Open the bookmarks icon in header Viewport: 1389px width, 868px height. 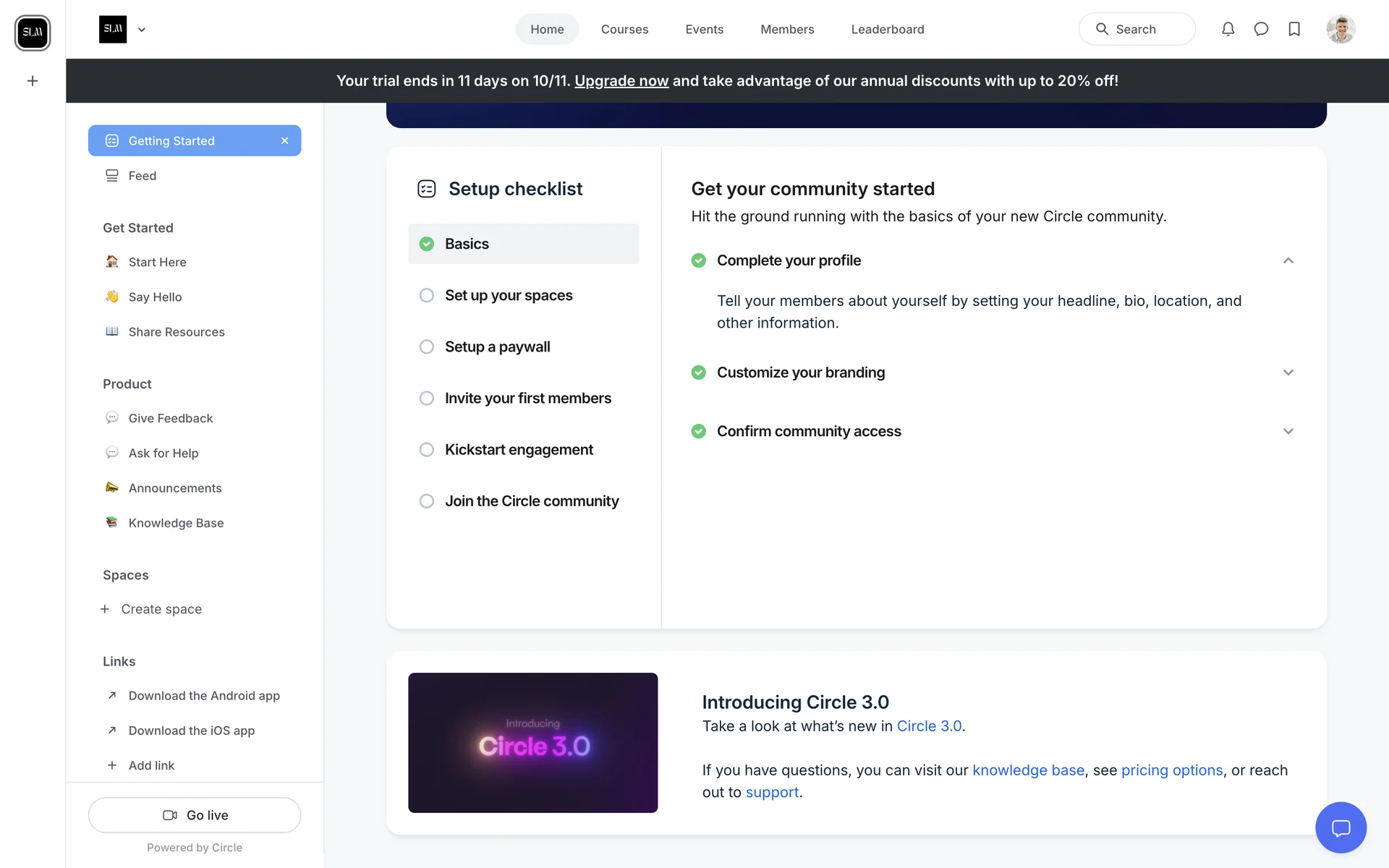click(1294, 29)
